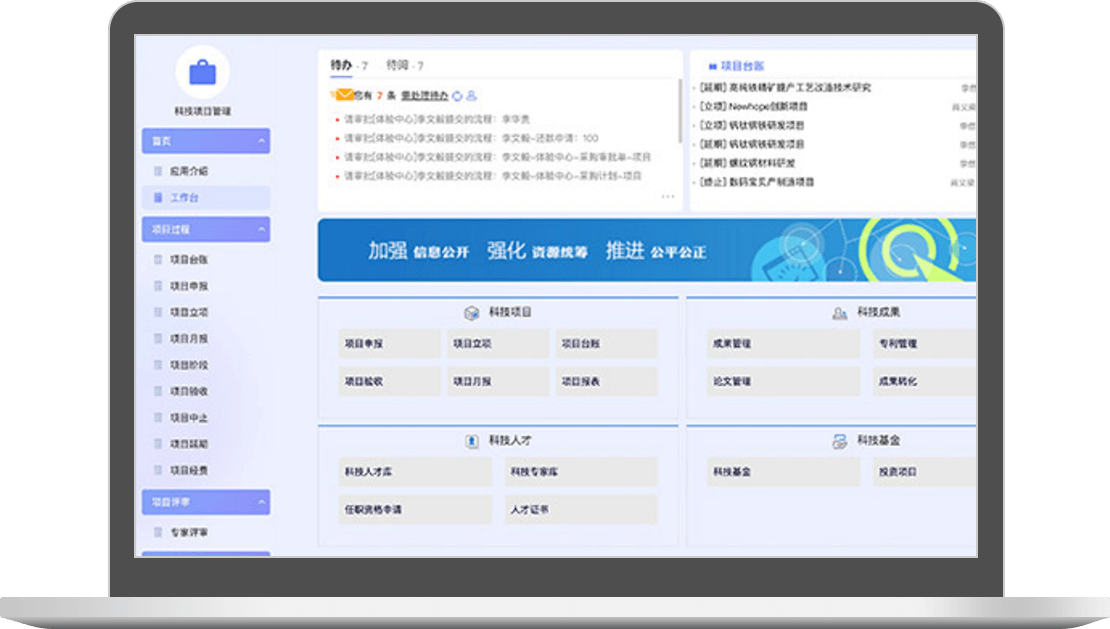
Task: Open 工作台 in the sidebar
Action: (x=184, y=198)
